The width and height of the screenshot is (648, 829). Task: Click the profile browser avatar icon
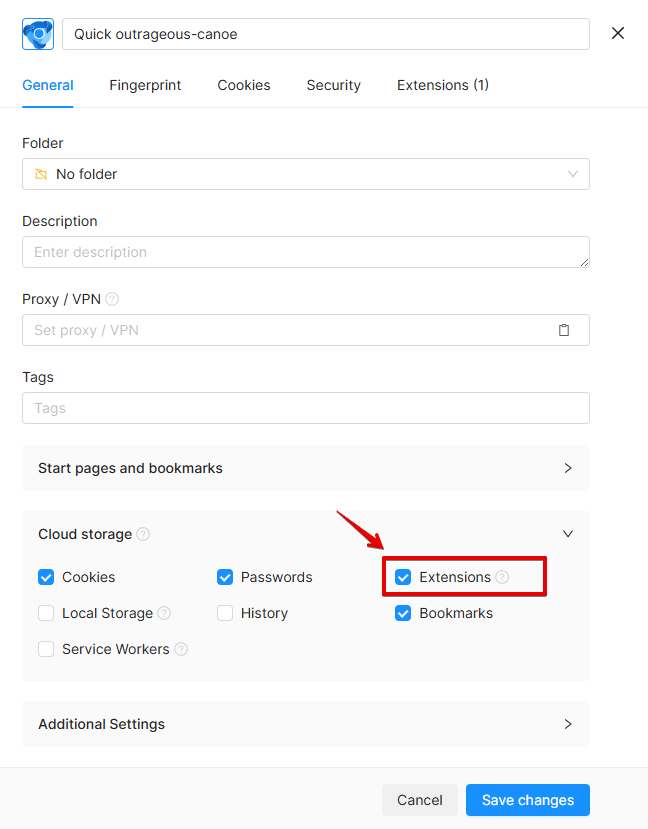coord(38,34)
